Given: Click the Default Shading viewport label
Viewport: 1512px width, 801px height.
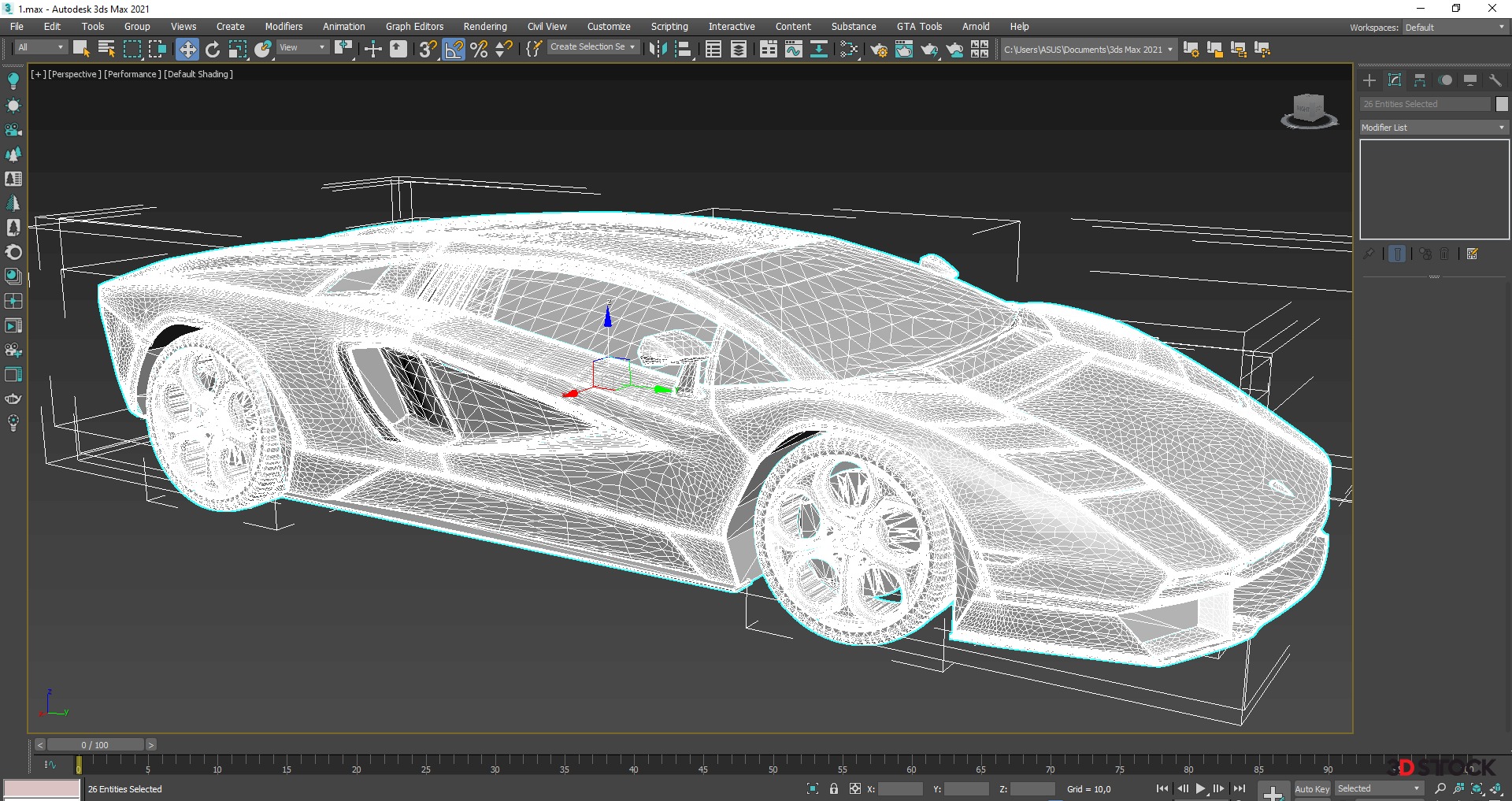Looking at the screenshot, I should click(198, 74).
